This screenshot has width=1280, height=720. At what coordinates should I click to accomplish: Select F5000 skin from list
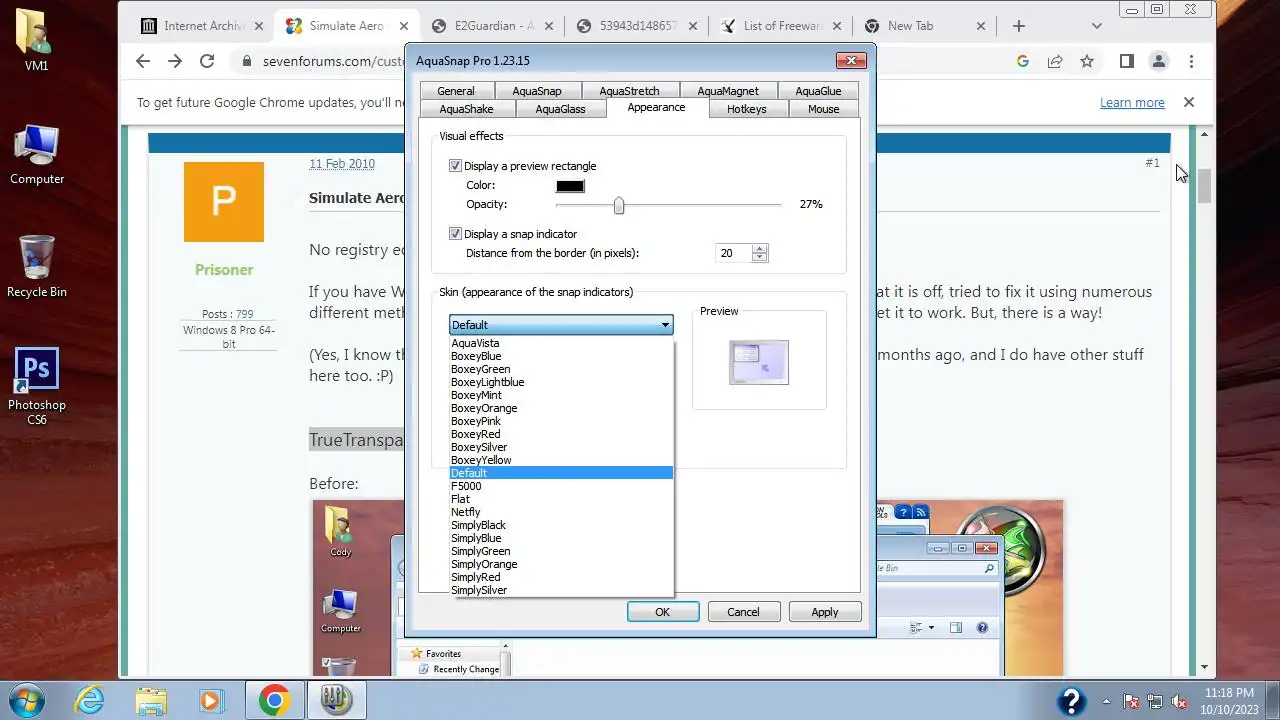click(561, 486)
